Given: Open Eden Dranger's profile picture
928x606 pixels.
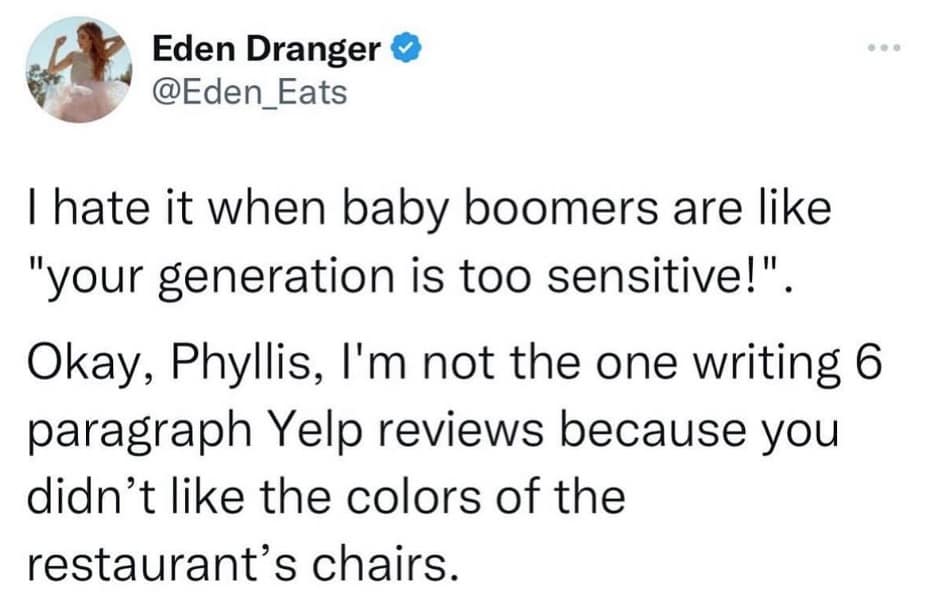Looking at the screenshot, I should (x=76, y=68).
